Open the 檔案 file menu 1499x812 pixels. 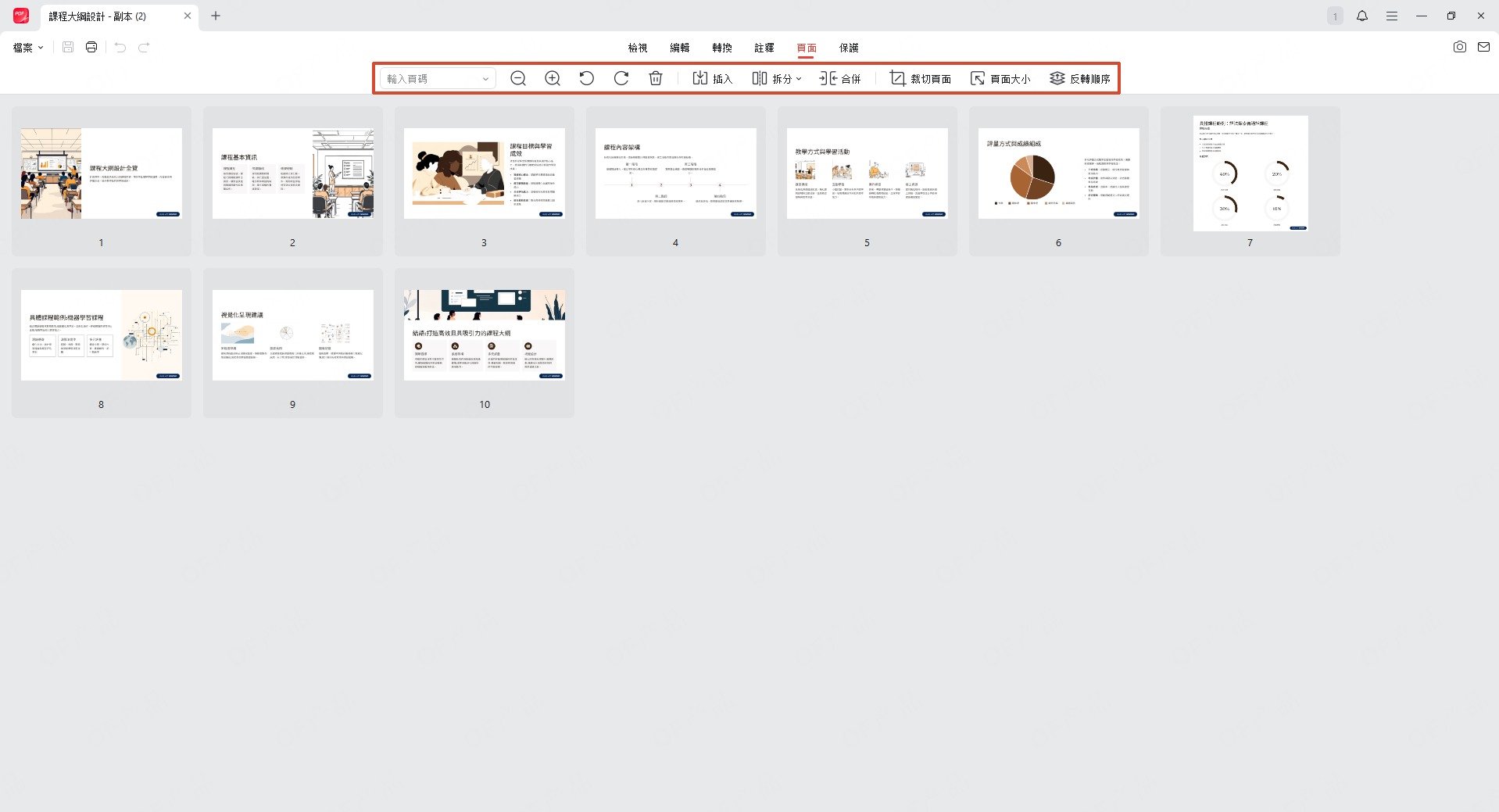(27, 47)
